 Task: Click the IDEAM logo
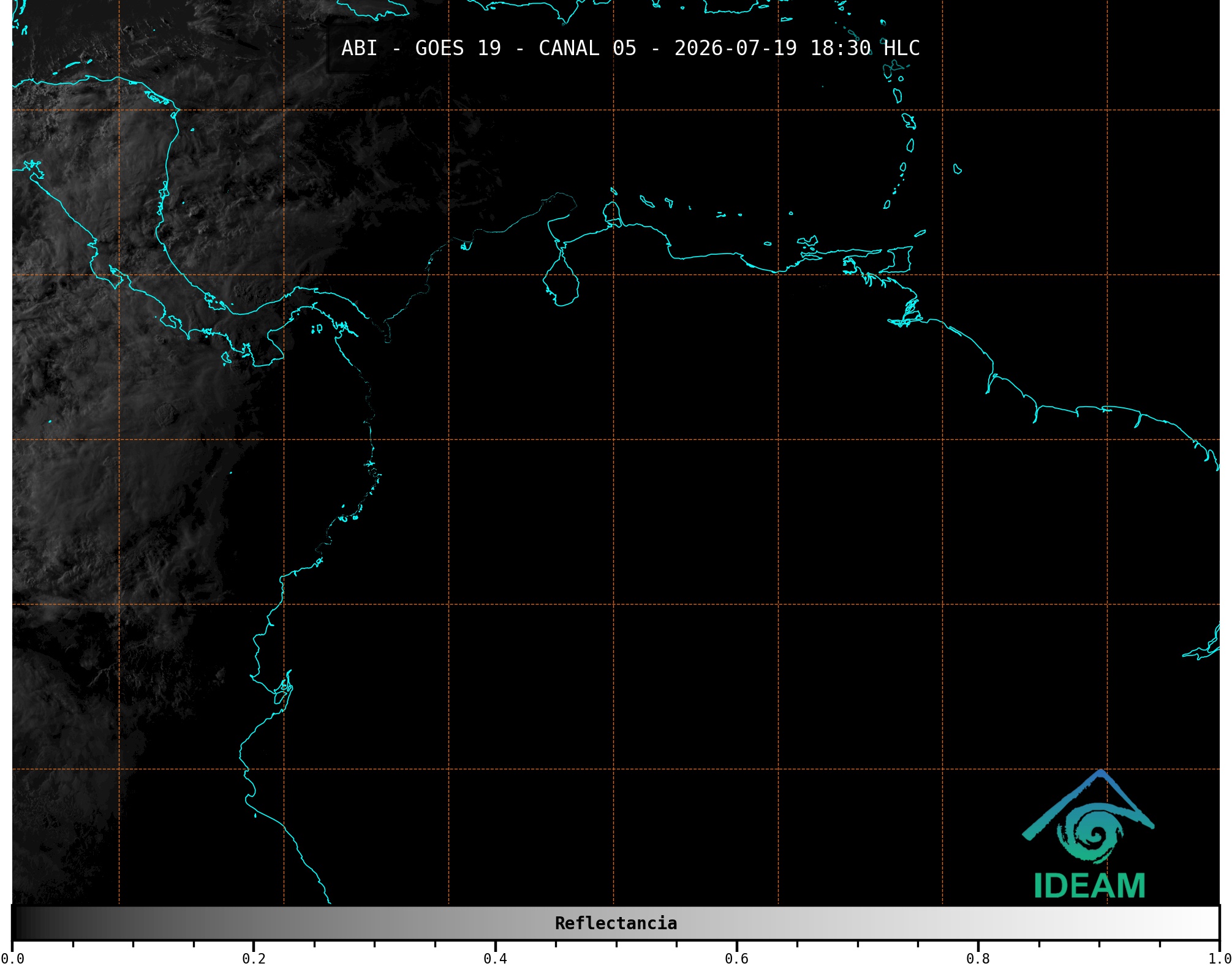point(1089,834)
